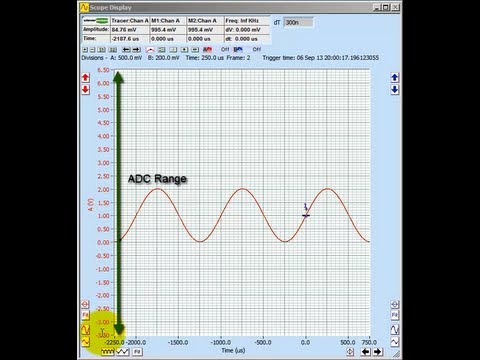Click the red curve trace toolbar icon
Viewport: 480px width, 360px height.
pyautogui.click(x=150, y=50)
